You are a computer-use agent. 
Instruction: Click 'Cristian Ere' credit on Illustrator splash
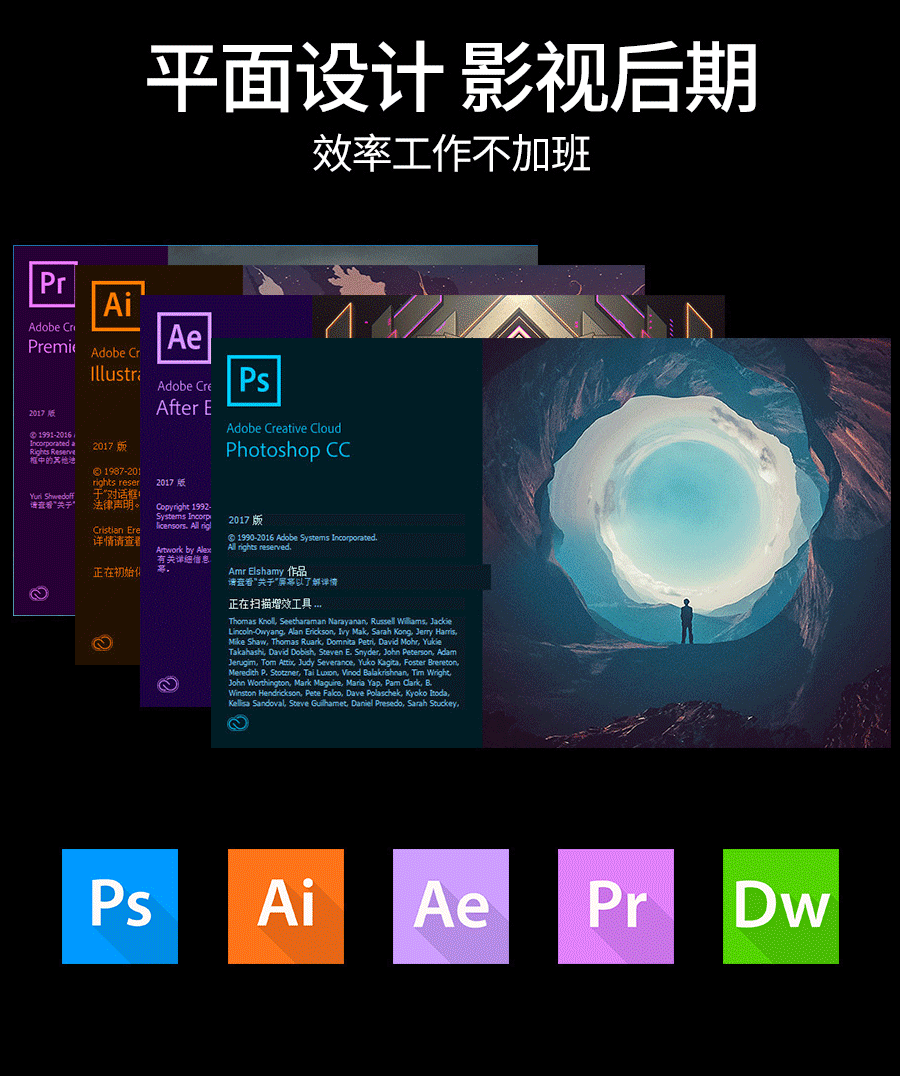click(x=117, y=530)
